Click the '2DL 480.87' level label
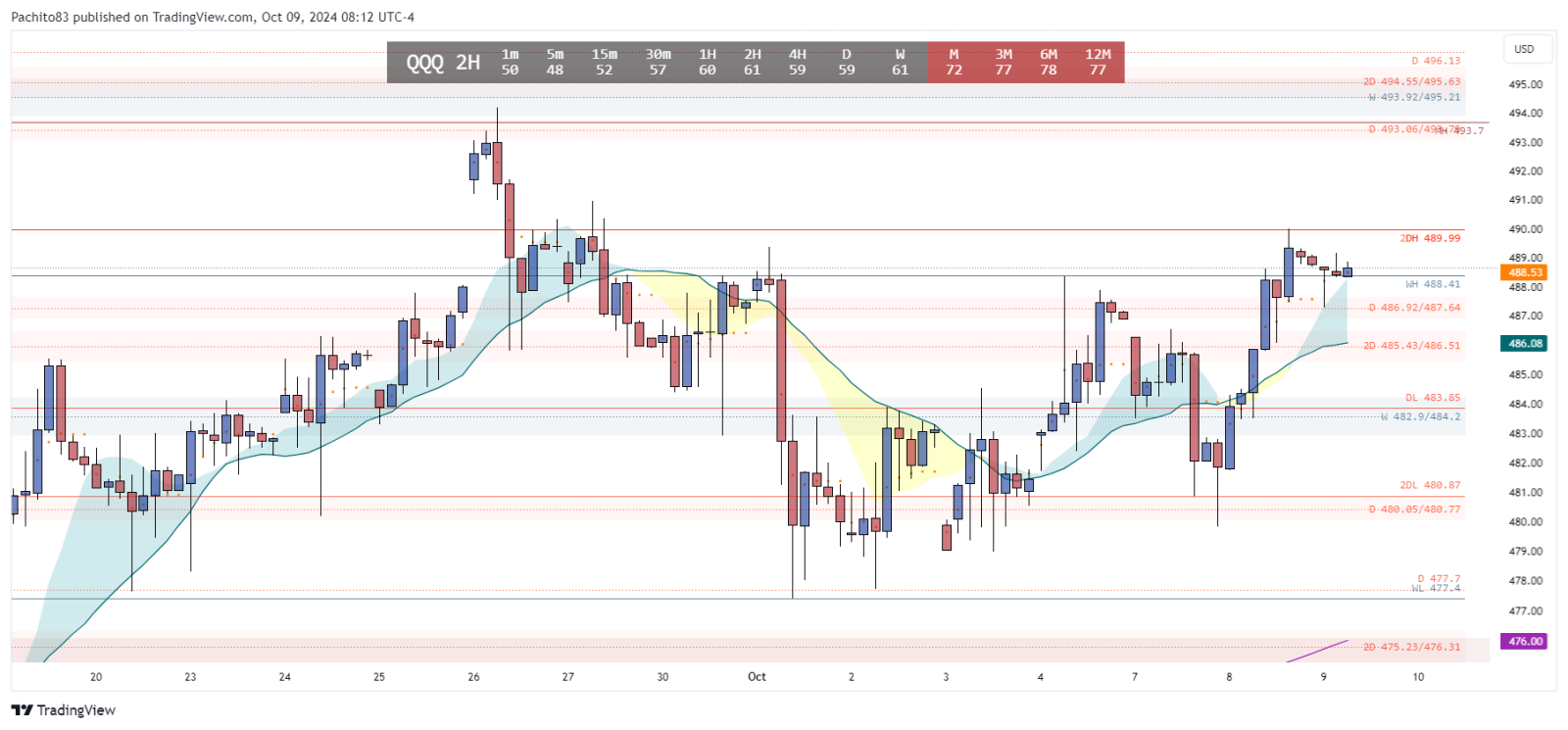This screenshot has width=1568, height=730. (x=1430, y=485)
